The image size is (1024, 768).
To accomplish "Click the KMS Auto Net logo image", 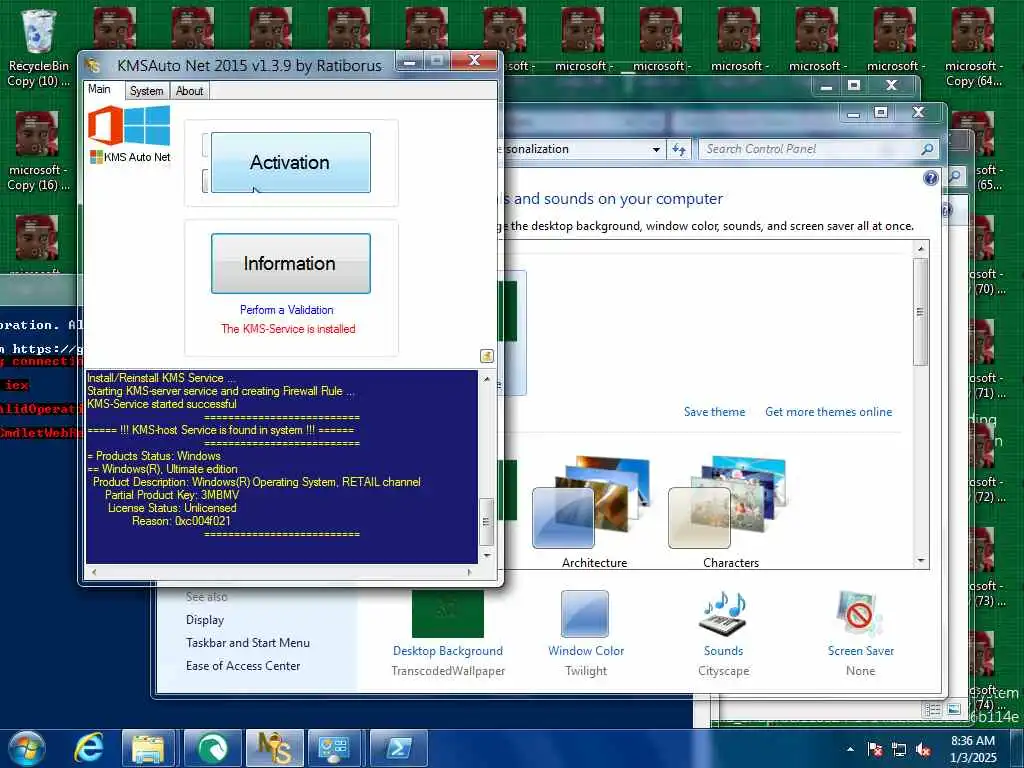I will pos(129,134).
